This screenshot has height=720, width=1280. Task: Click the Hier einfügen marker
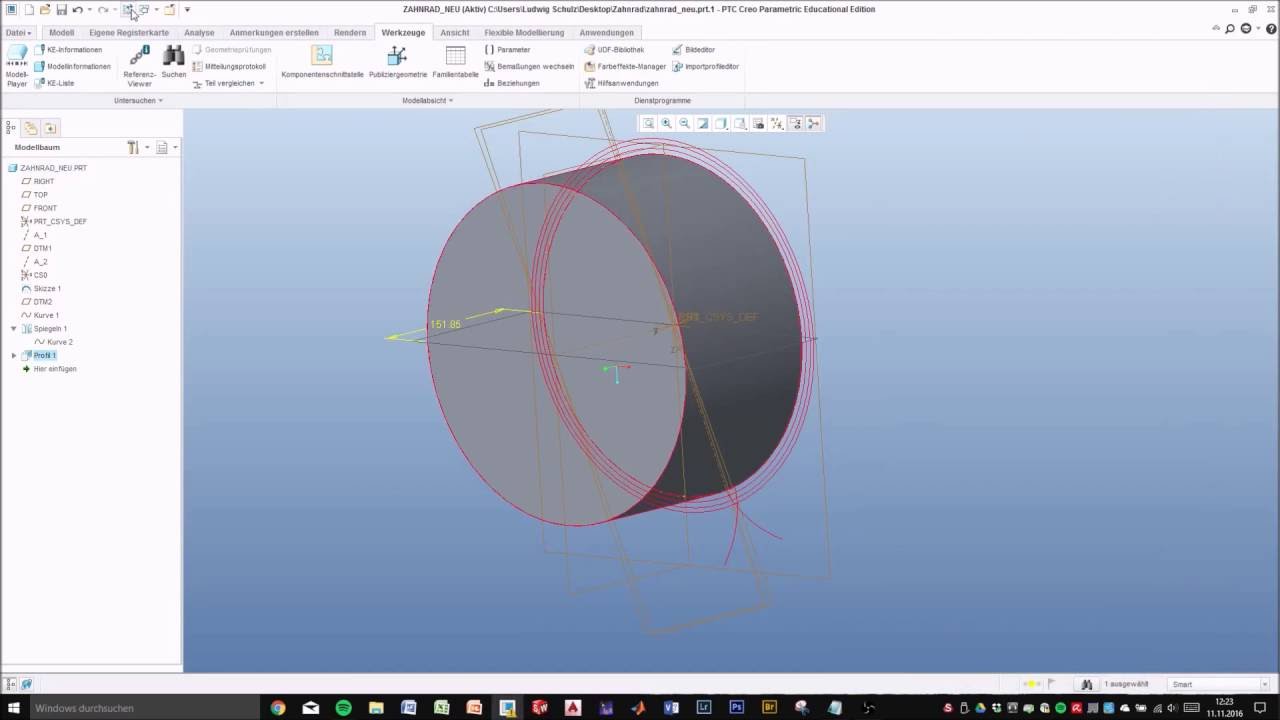[49, 369]
